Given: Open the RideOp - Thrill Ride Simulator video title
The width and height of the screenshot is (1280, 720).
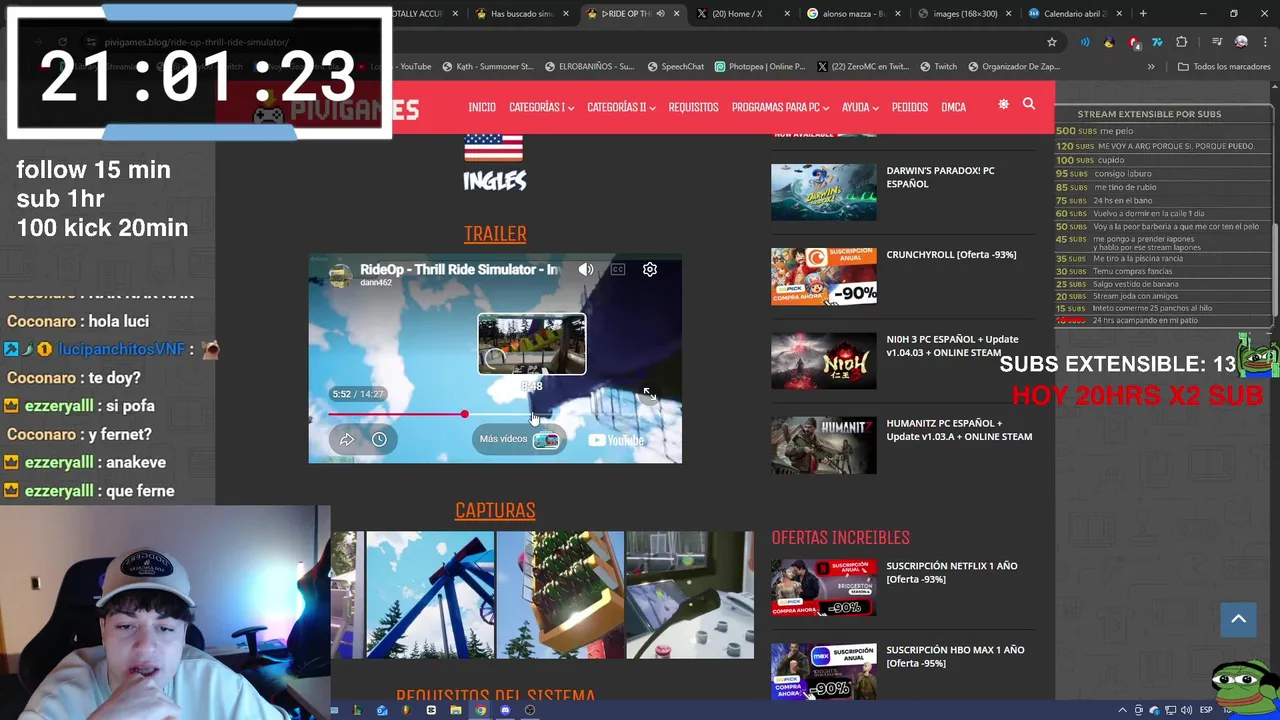Looking at the screenshot, I should (459, 269).
